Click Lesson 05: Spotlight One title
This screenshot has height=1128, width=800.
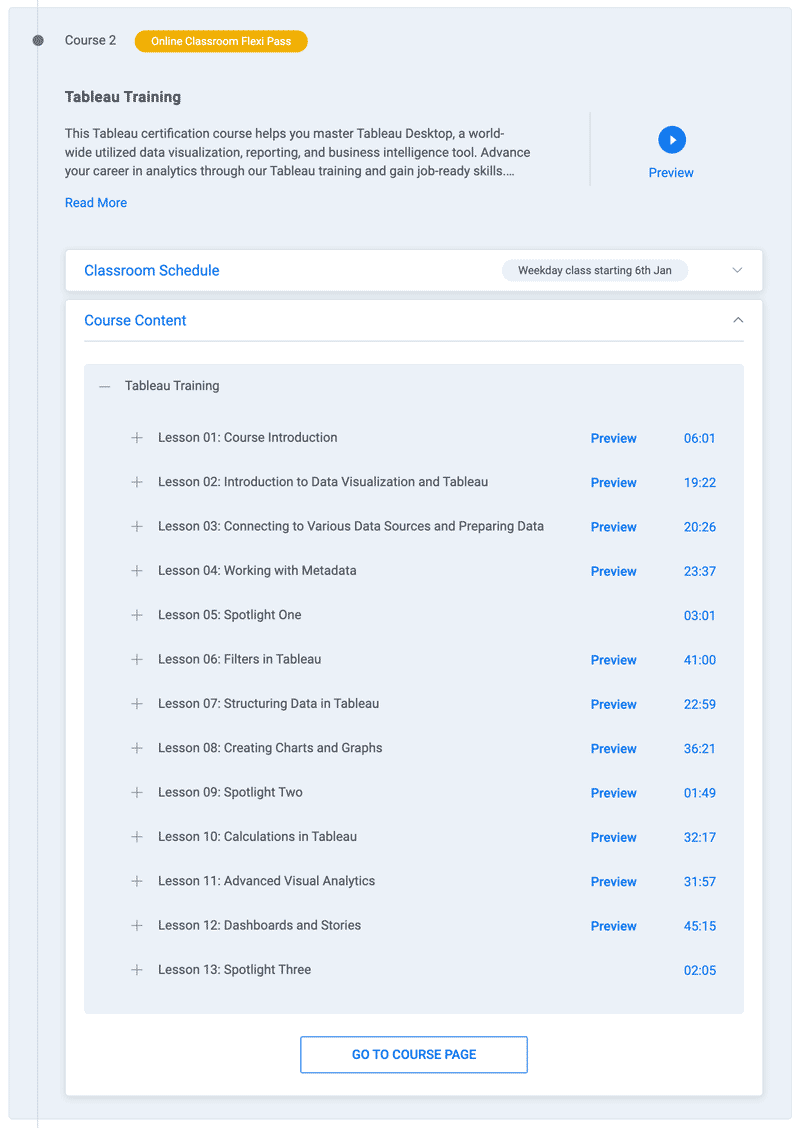[x=229, y=615]
